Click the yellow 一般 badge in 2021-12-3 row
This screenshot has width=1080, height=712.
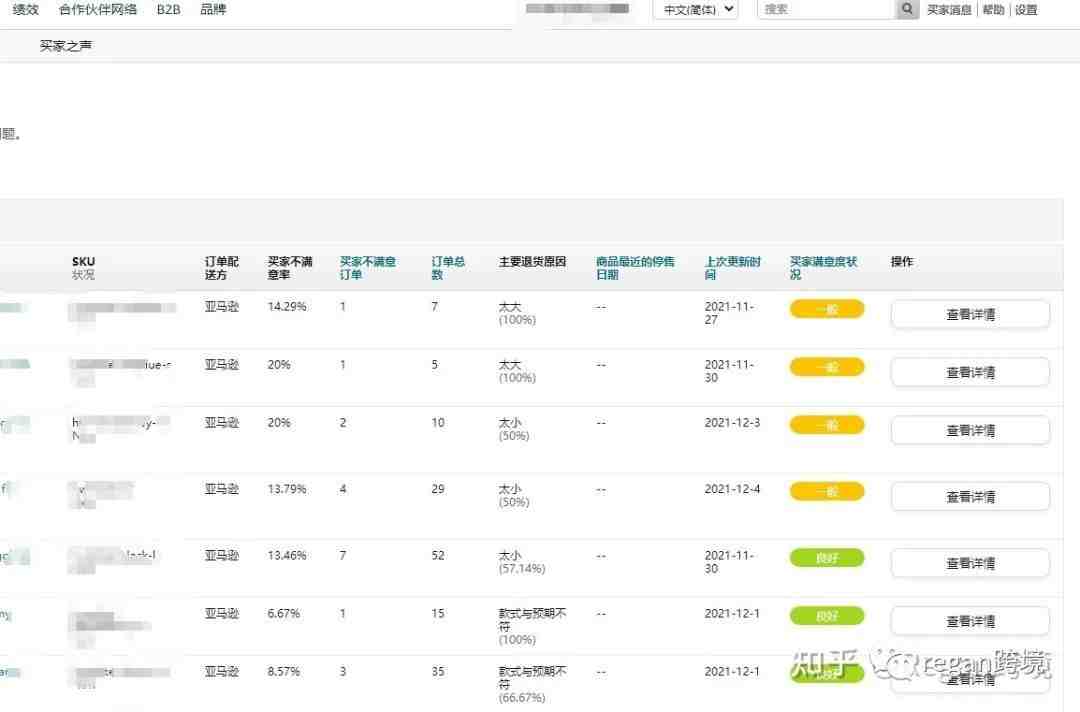[x=827, y=425]
